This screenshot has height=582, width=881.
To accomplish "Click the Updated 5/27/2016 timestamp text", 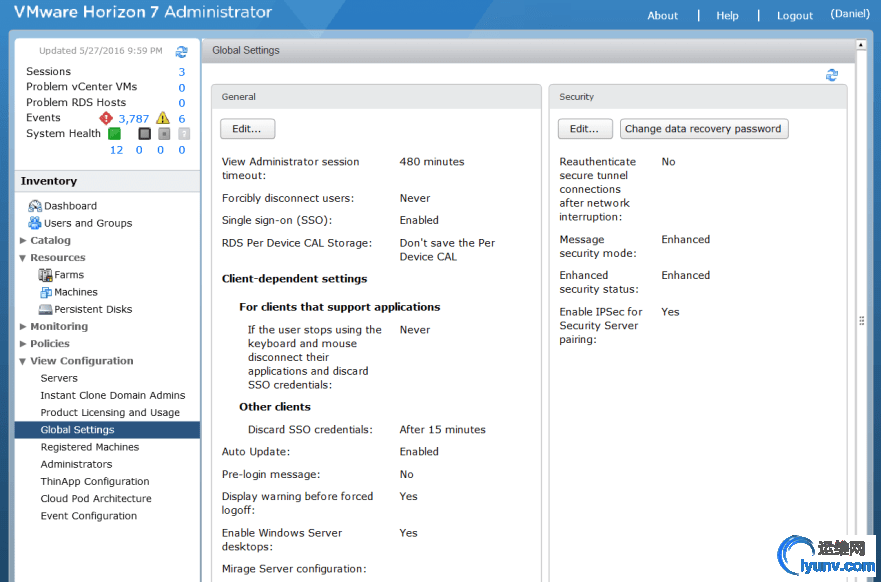I will (101, 51).
